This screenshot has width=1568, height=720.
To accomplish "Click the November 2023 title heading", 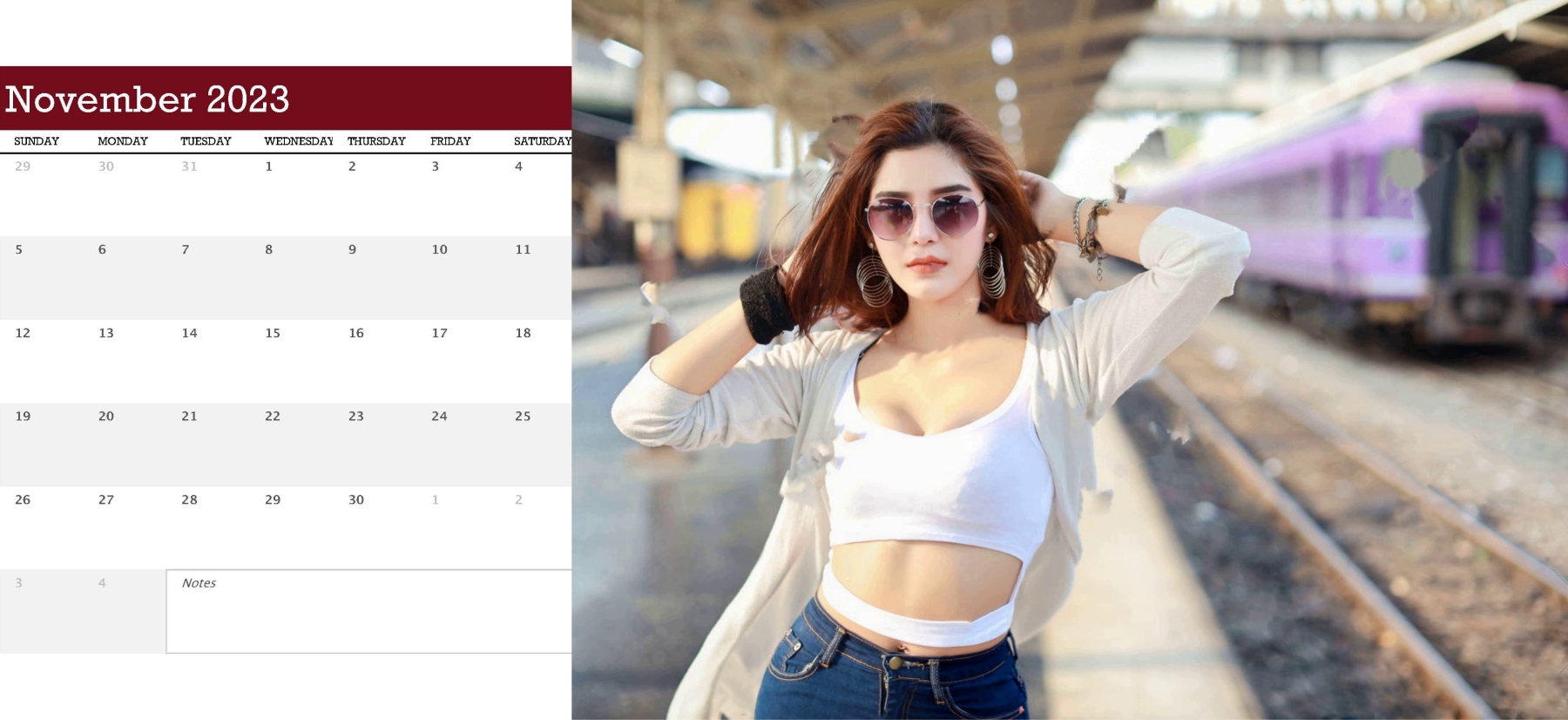I will pyautogui.click(x=146, y=99).
